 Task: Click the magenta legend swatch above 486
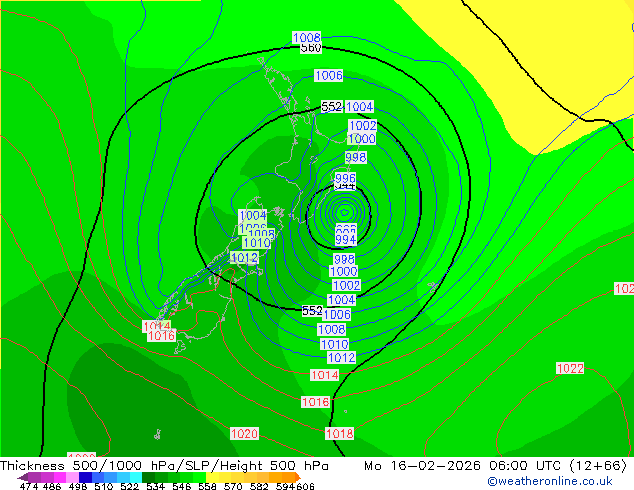[60, 477]
